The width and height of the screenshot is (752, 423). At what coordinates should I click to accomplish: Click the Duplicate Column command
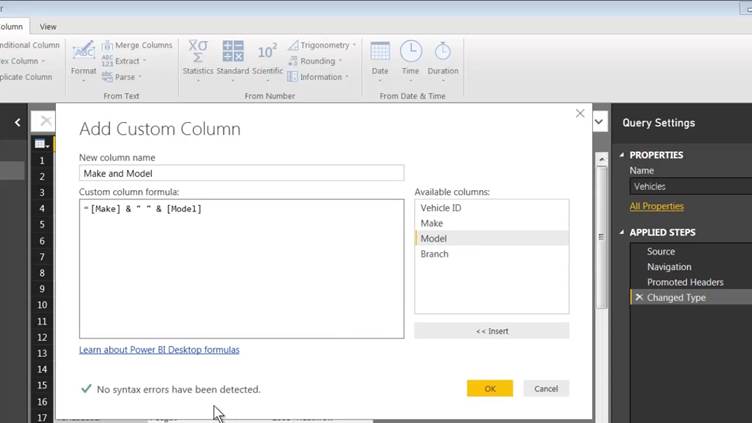(26, 77)
